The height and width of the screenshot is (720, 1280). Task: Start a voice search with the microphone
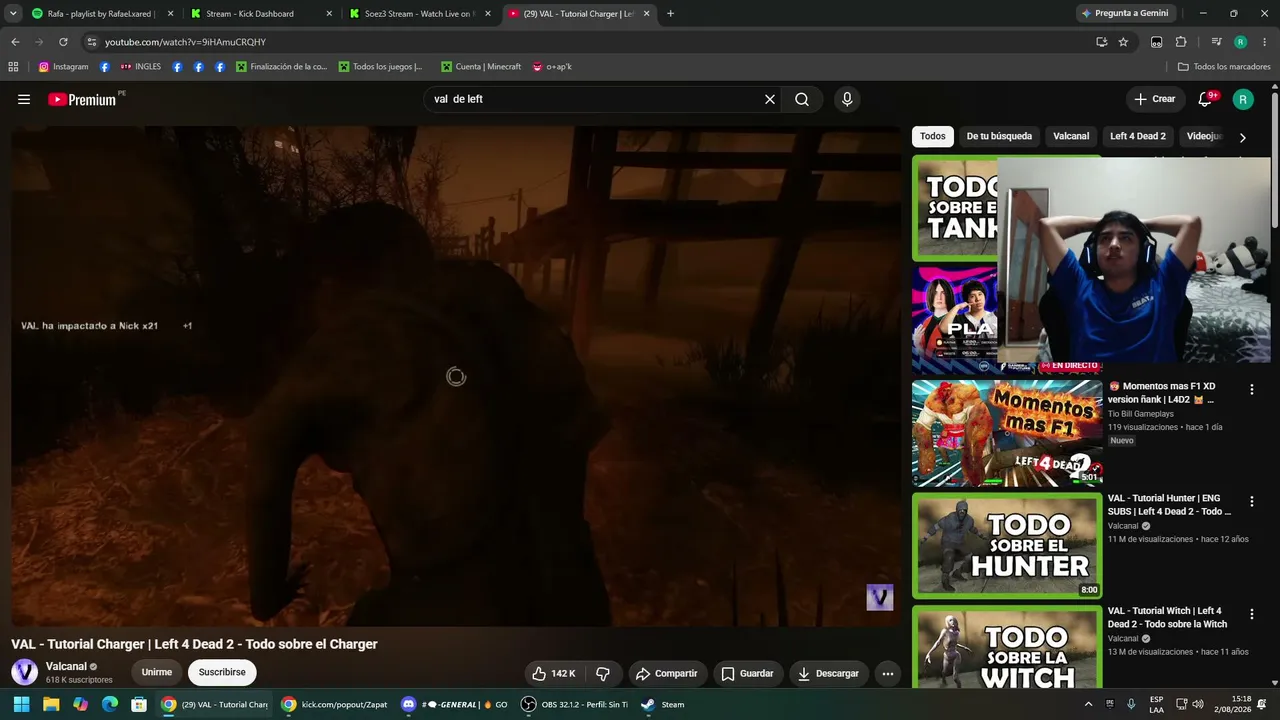847,99
